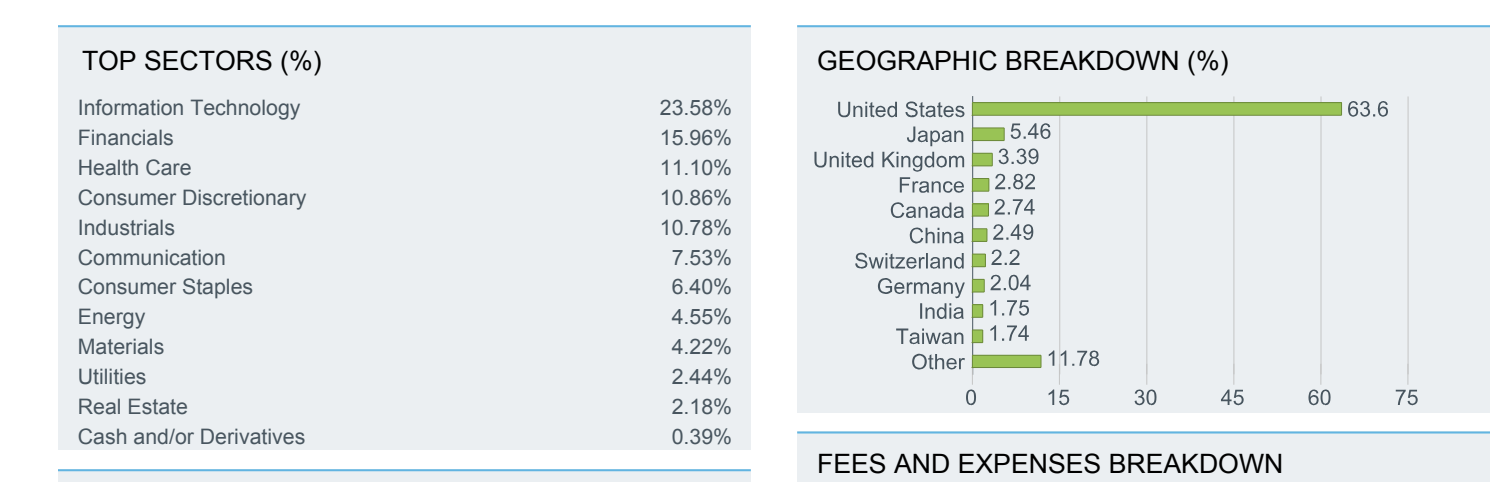Select the Energy sector row

coord(404,317)
